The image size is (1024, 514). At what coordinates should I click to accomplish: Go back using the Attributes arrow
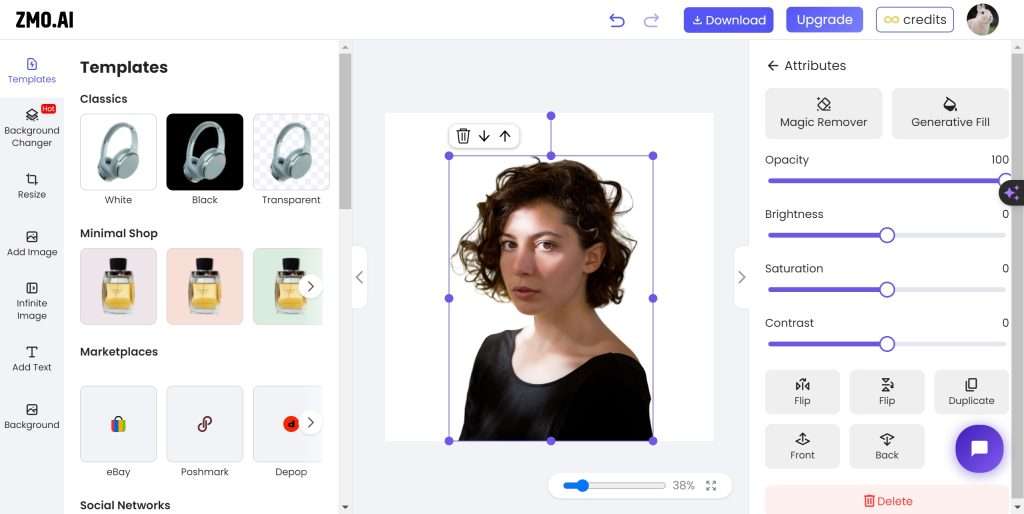[773, 65]
